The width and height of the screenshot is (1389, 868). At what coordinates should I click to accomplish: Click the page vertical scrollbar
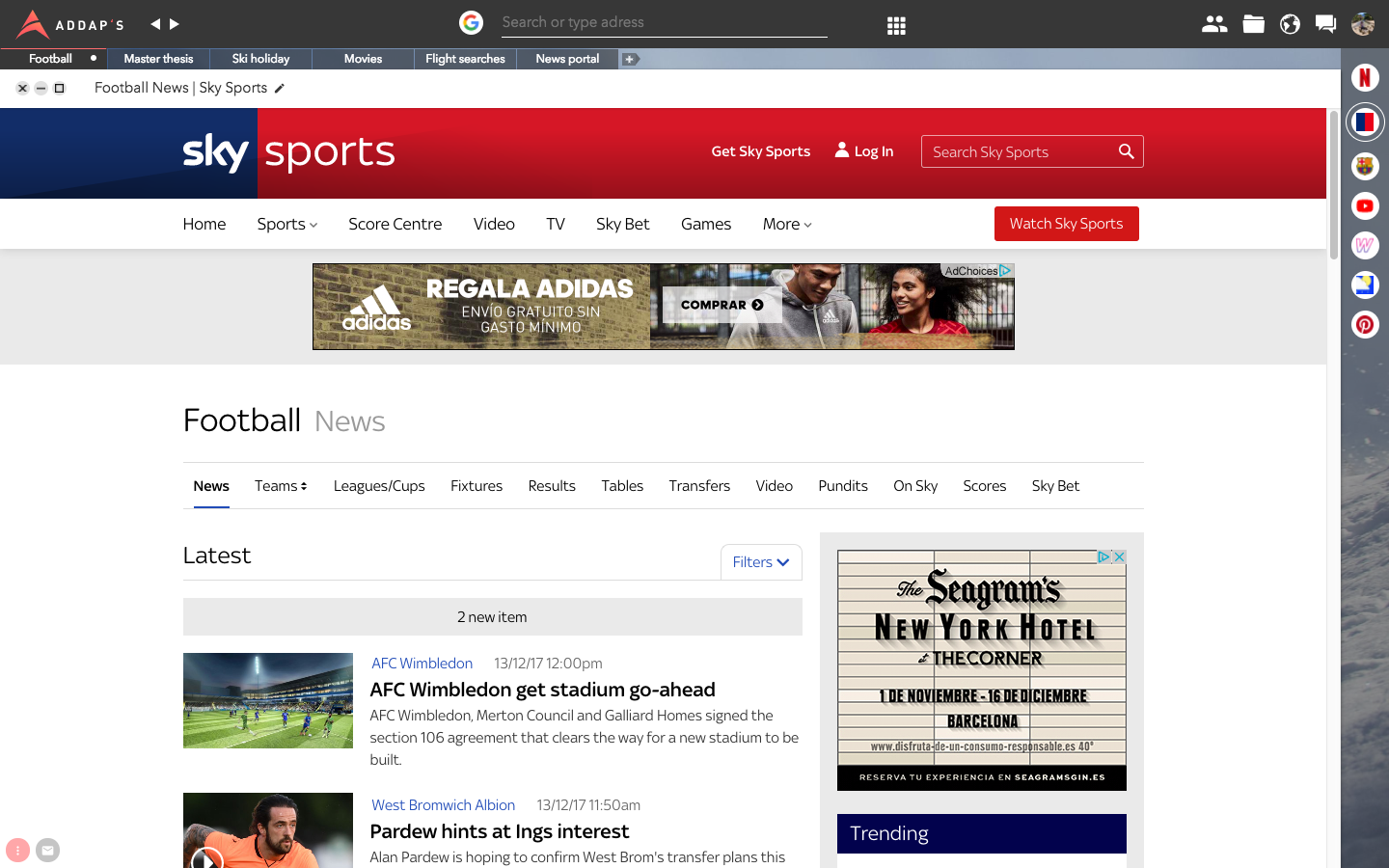[1334, 185]
